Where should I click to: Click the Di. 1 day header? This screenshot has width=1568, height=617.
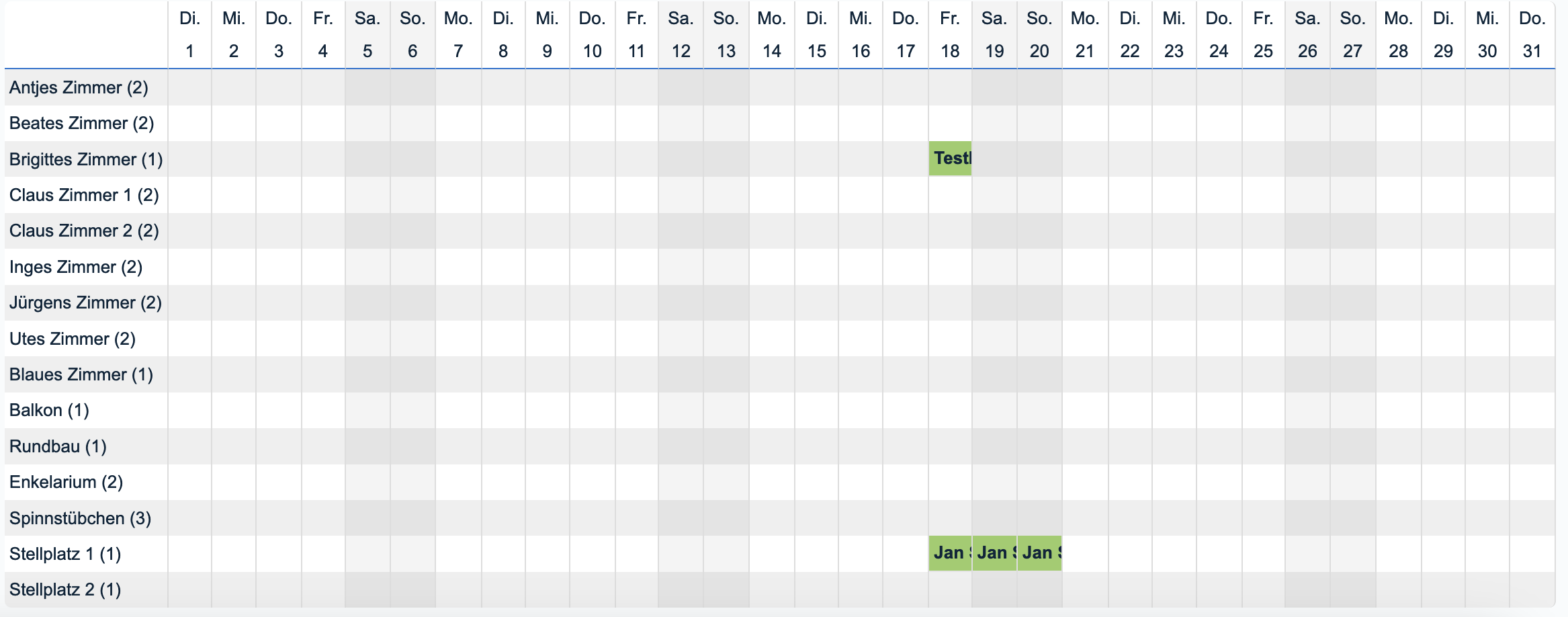189,35
